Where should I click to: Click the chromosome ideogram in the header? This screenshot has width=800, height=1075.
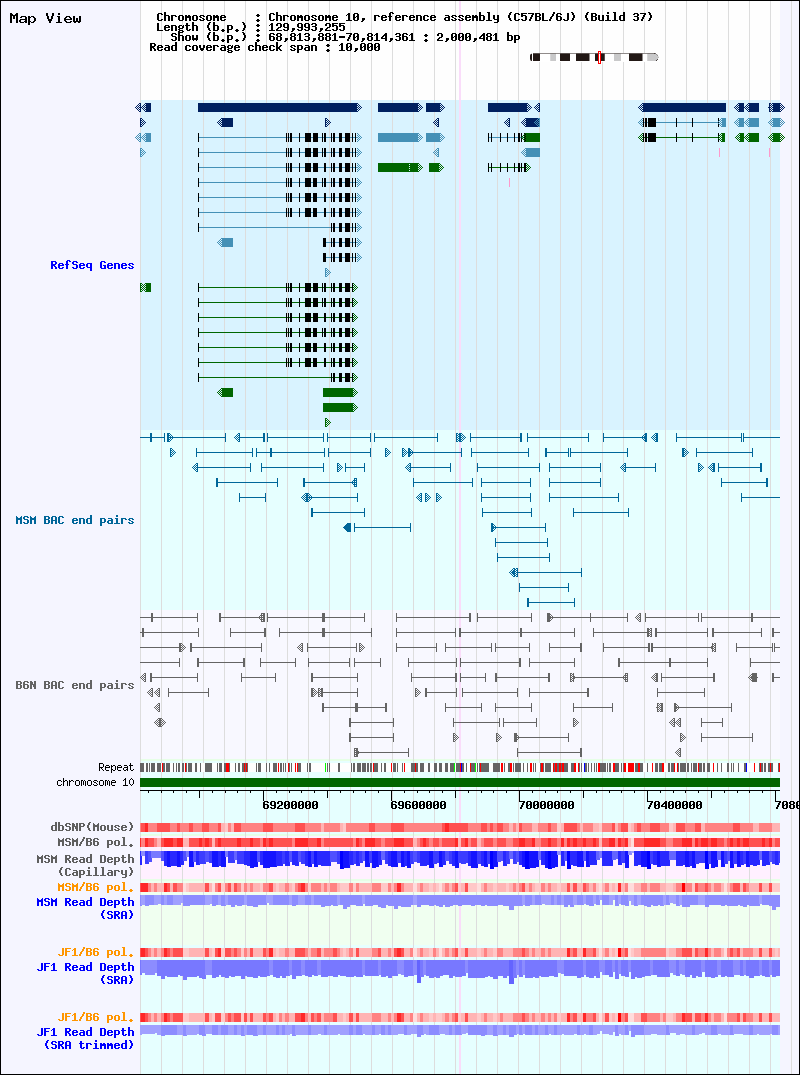pos(594,58)
